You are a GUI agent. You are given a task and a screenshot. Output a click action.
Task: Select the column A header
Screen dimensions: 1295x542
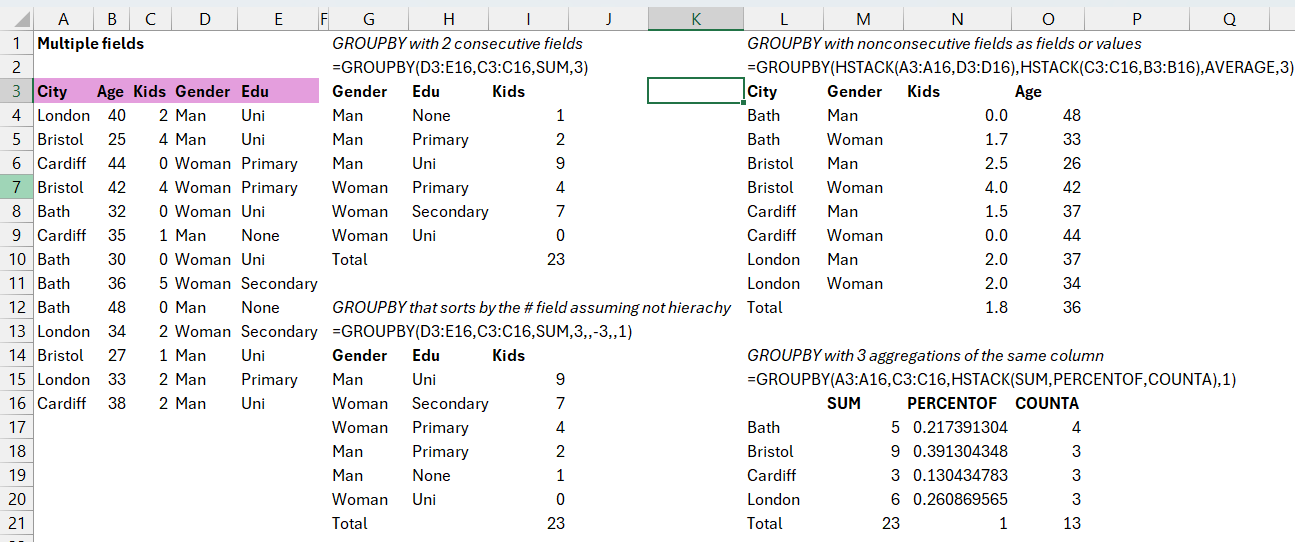coord(63,19)
